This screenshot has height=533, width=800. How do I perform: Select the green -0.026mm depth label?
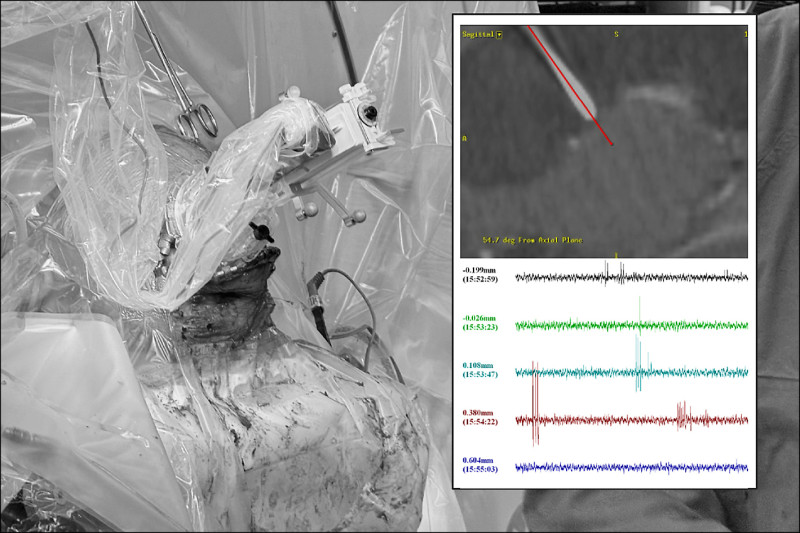pos(484,318)
